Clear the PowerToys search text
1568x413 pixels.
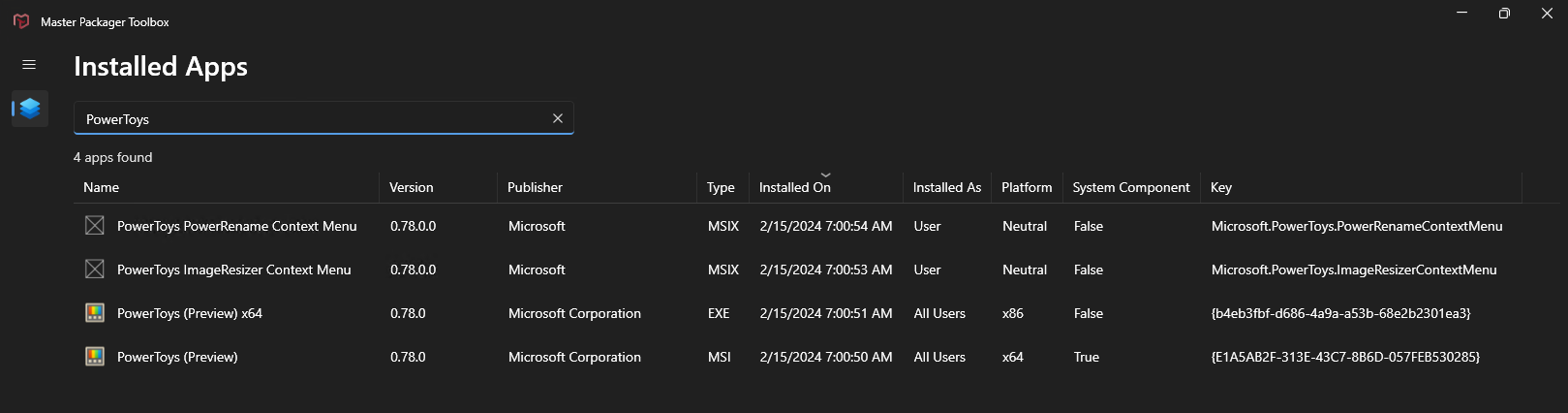pyautogui.click(x=558, y=118)
